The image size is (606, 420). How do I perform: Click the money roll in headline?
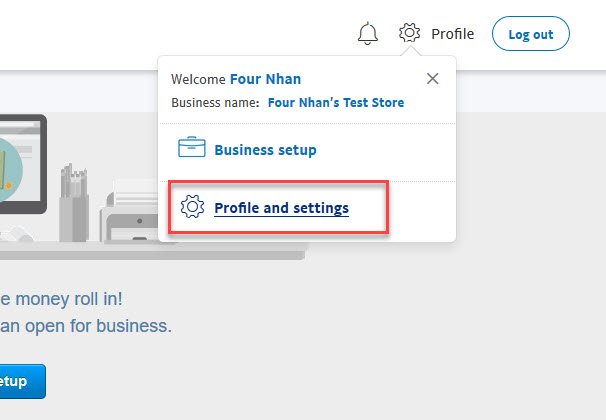pos(61,299)
